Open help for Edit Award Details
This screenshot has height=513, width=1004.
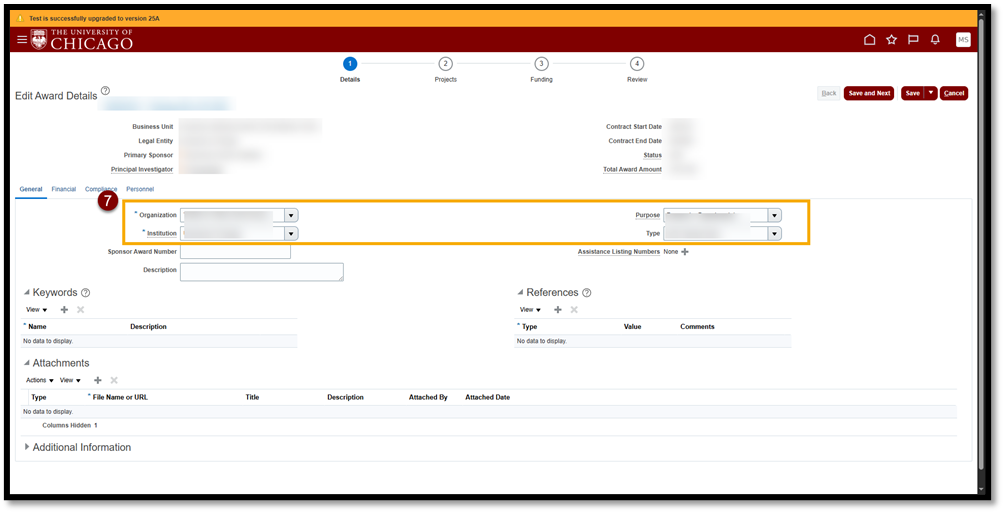pos(106,91)
